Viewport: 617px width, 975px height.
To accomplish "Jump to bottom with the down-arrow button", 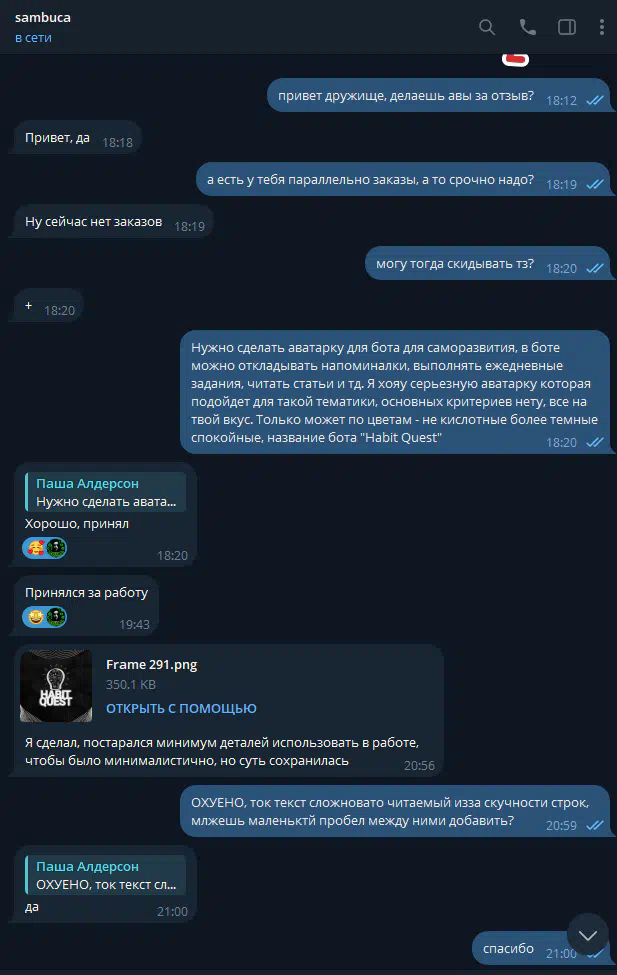I will point(588,935).
